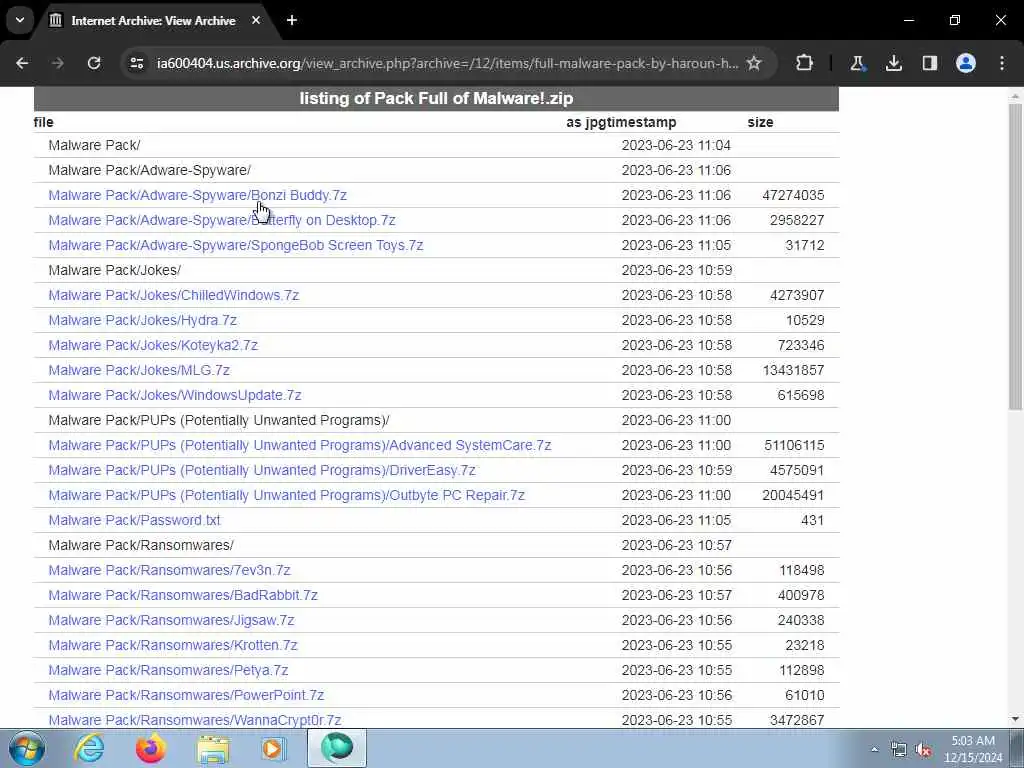The height and width of the screenshot is (768, 1024).
Task: Click the scrollbar down arrow
Action: point(1015,719)
